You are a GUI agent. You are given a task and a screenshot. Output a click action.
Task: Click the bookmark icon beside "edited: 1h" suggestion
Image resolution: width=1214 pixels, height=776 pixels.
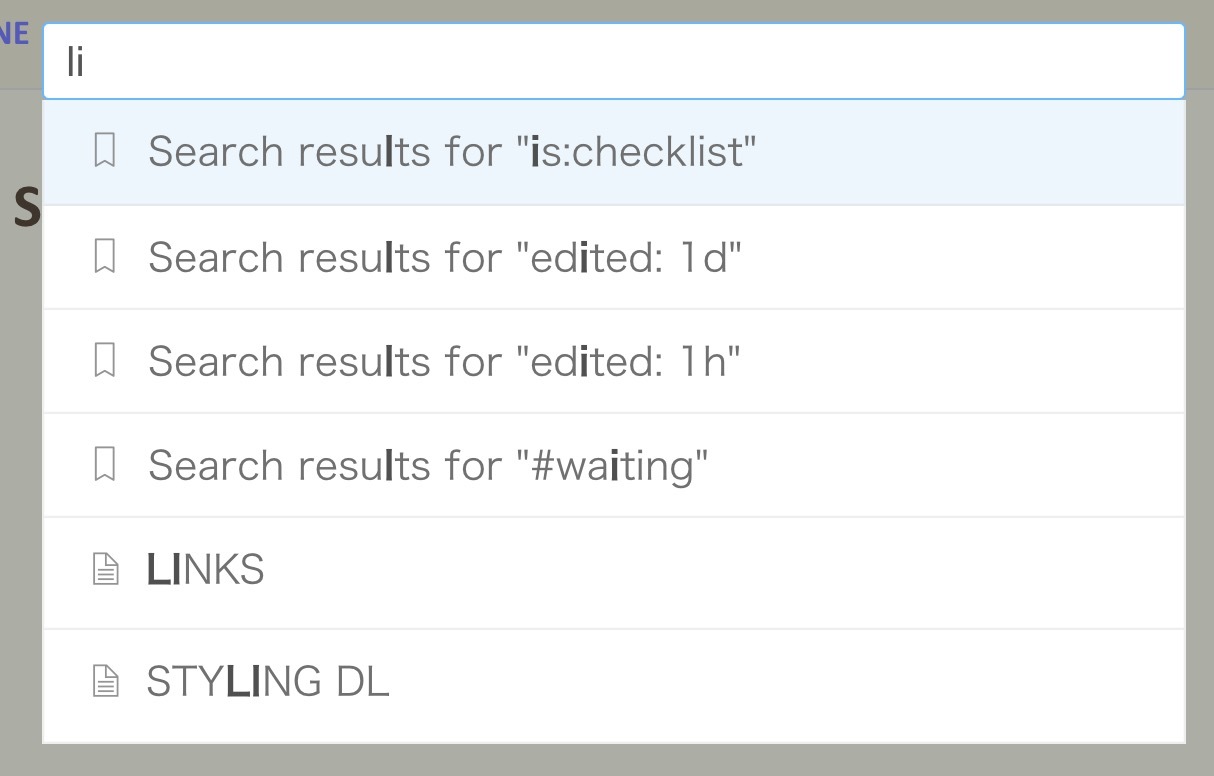105,361
